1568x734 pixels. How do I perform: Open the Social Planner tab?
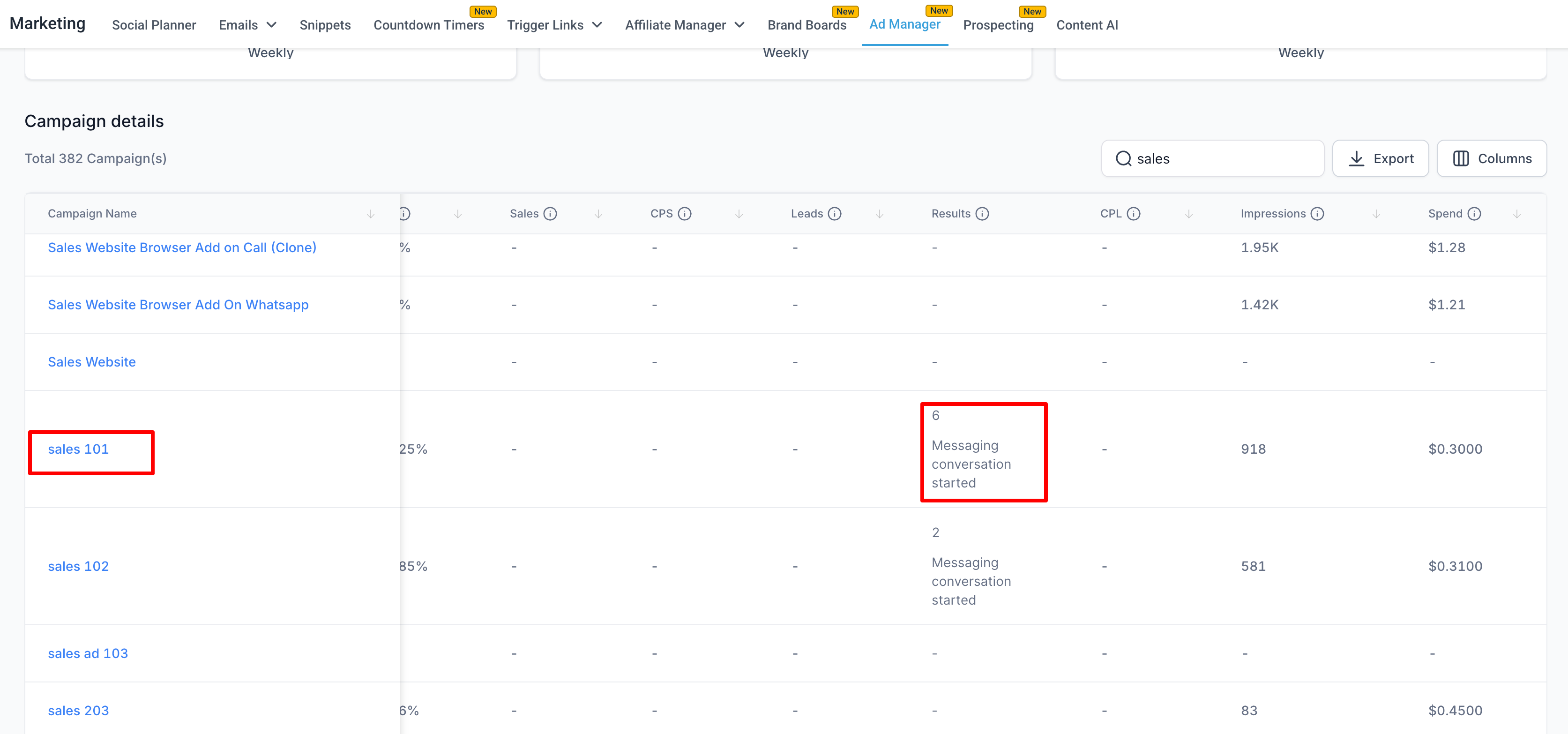click(153, 25)
